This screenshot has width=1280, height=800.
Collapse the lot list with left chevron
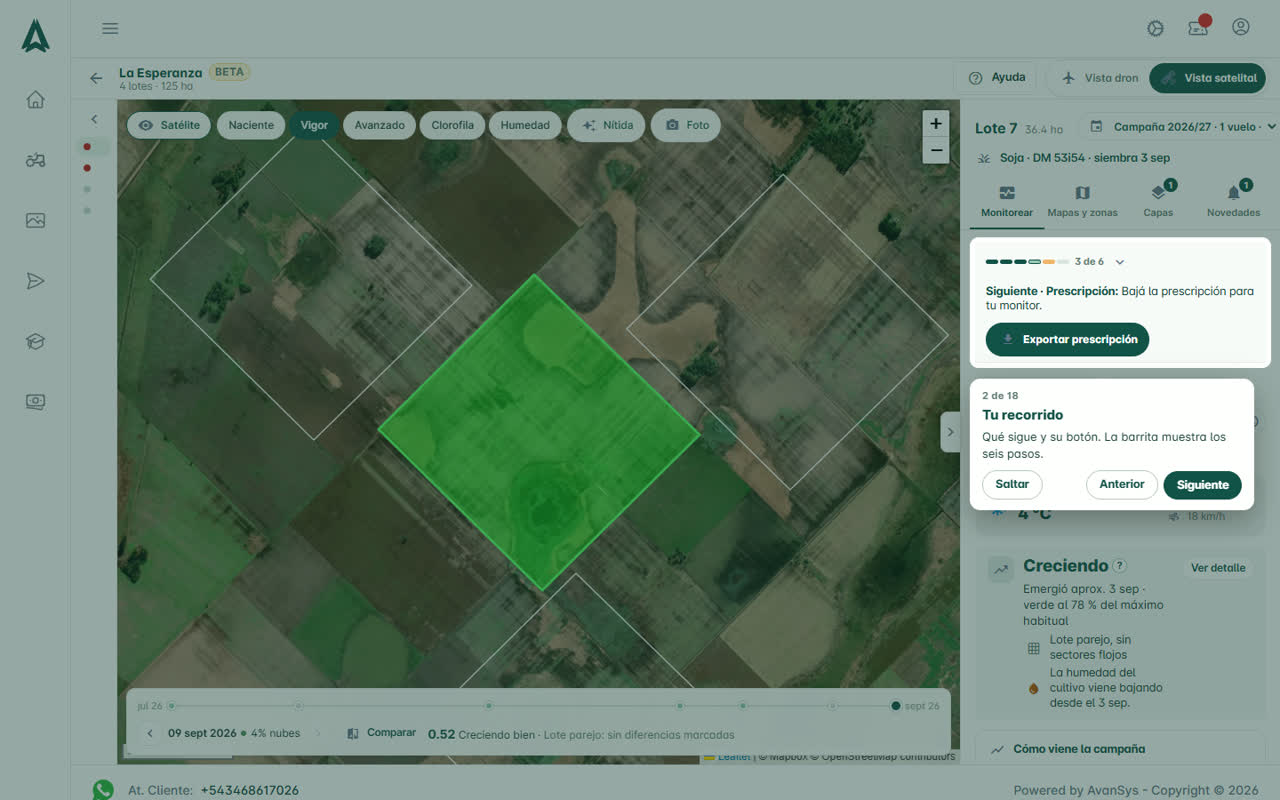coord(94,119)
